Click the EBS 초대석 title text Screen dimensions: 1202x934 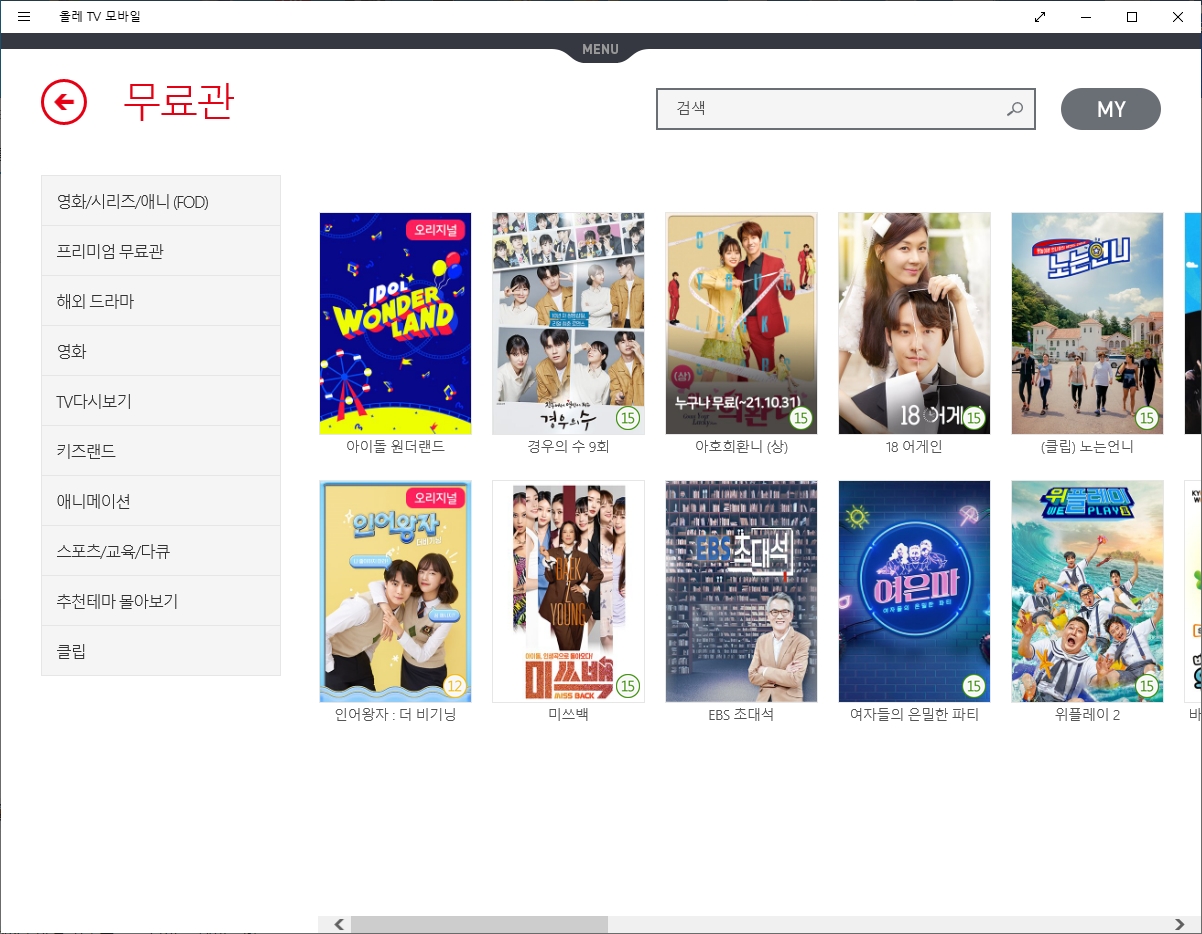pos(741,715)
